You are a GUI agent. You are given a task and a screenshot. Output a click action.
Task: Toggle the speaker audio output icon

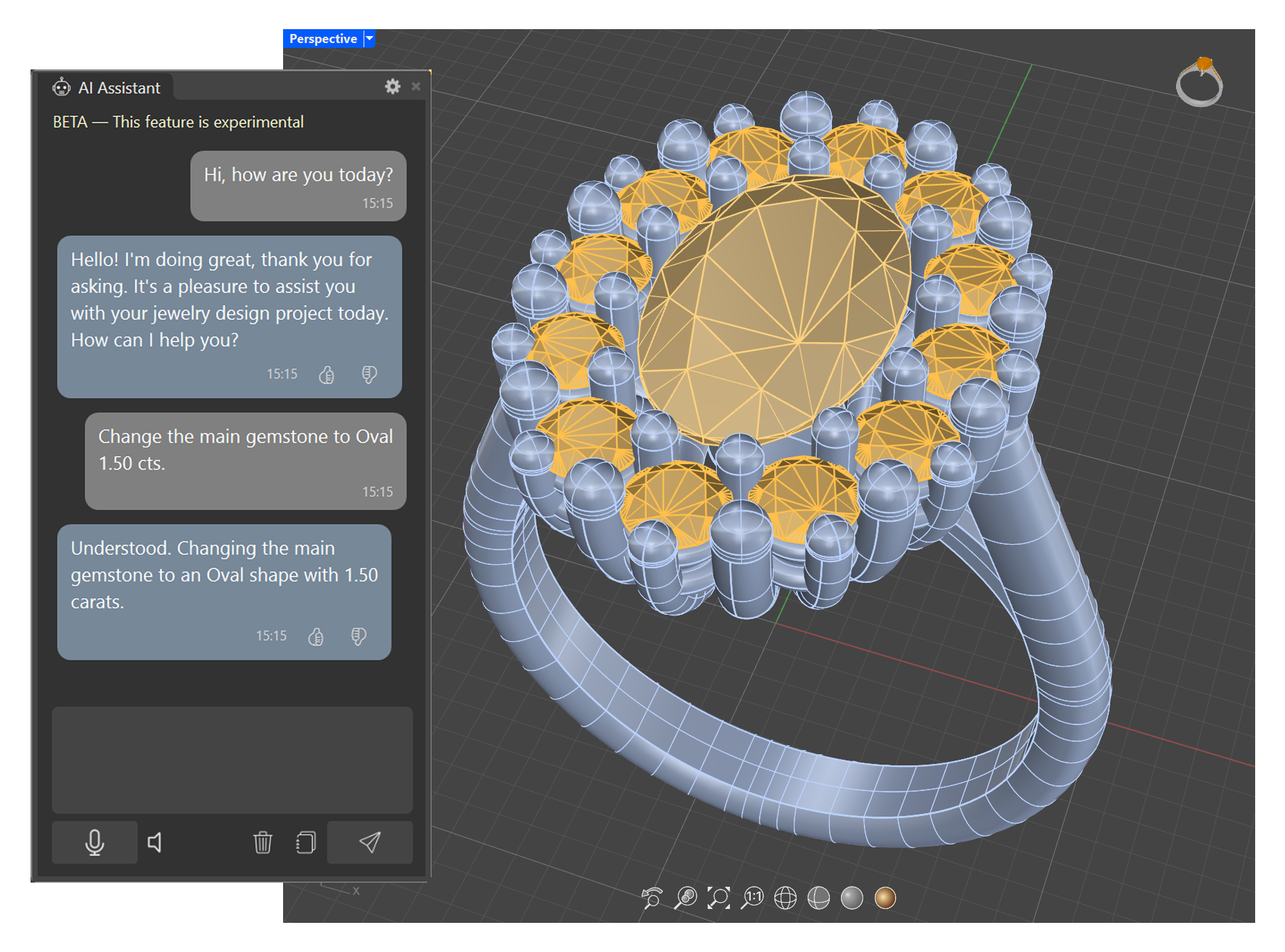[155, 842]
